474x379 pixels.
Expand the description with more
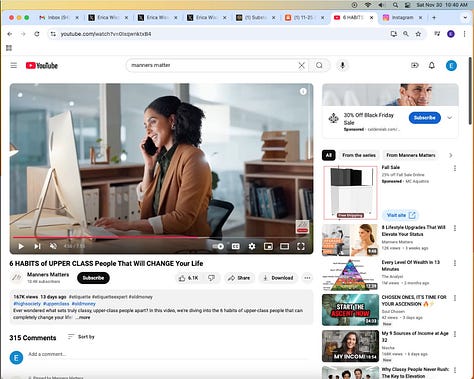click(83, 318)
